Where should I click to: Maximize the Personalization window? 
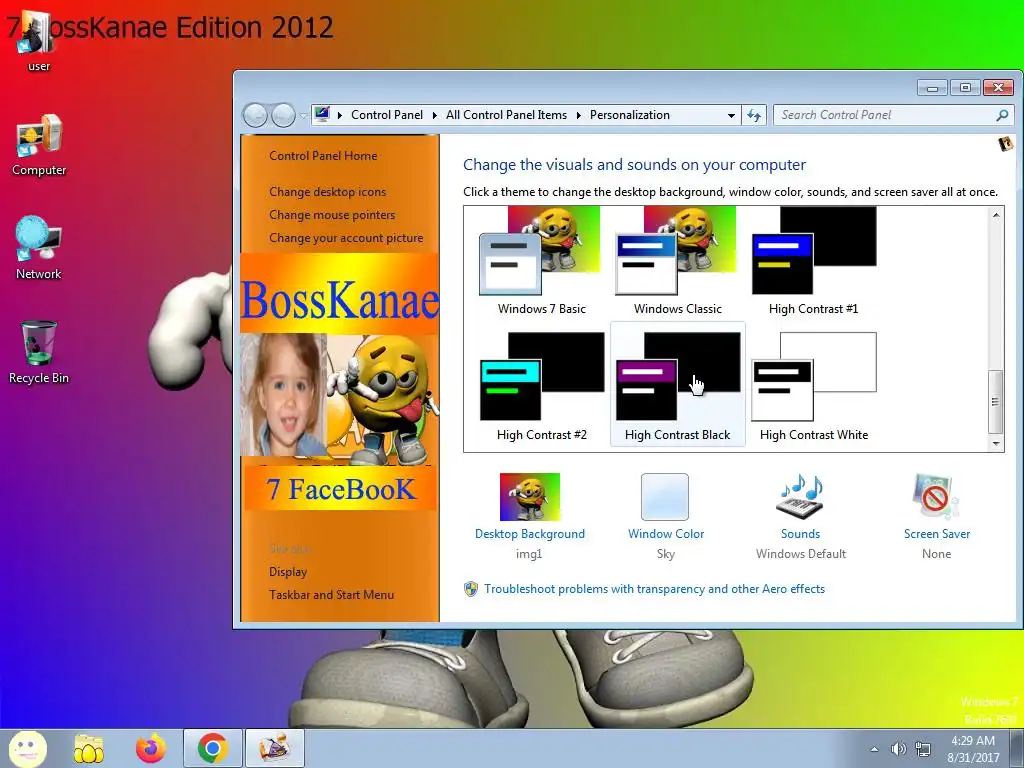tap(966, 88)
